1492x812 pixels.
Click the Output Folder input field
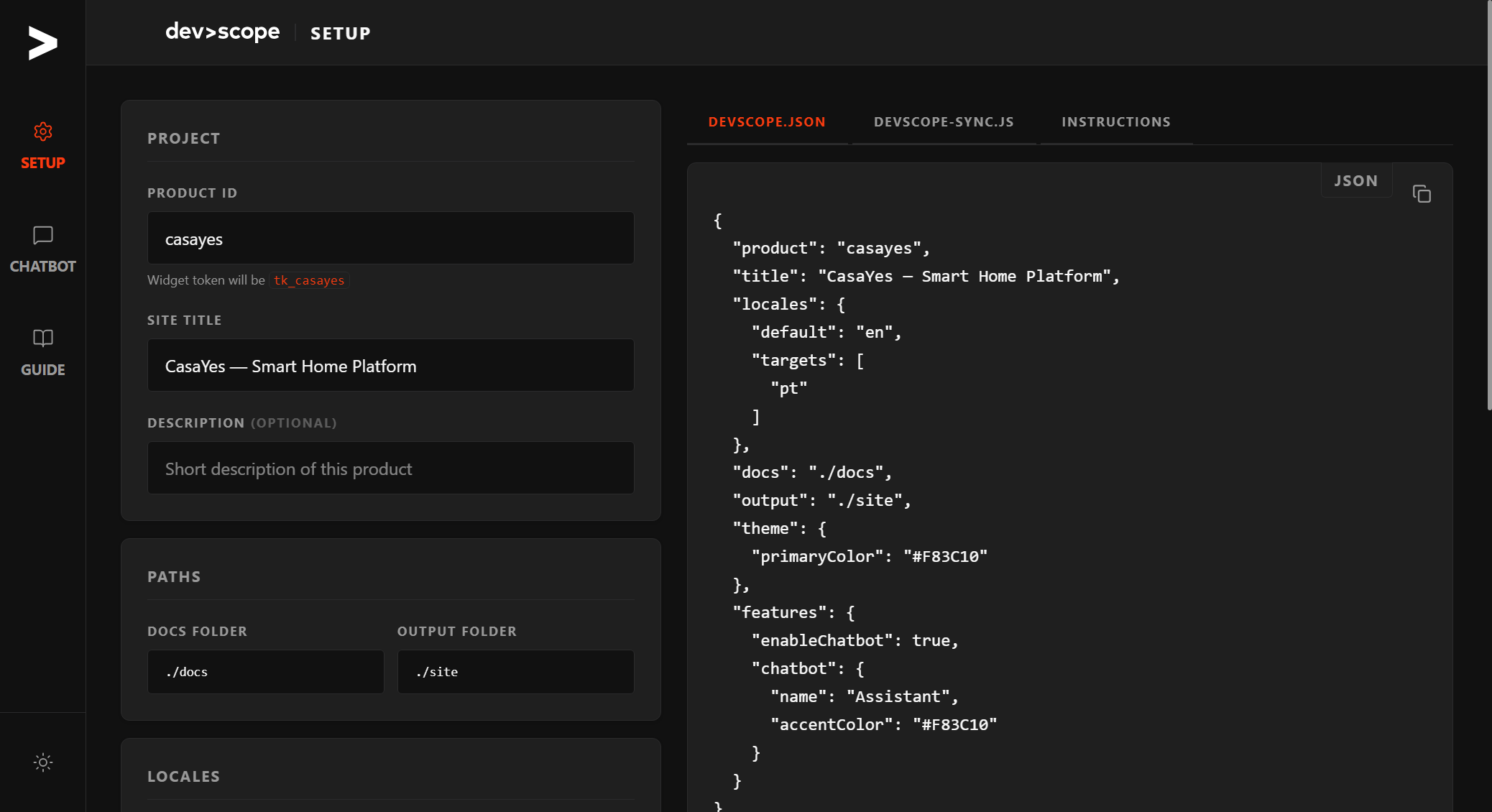(516, 672)
